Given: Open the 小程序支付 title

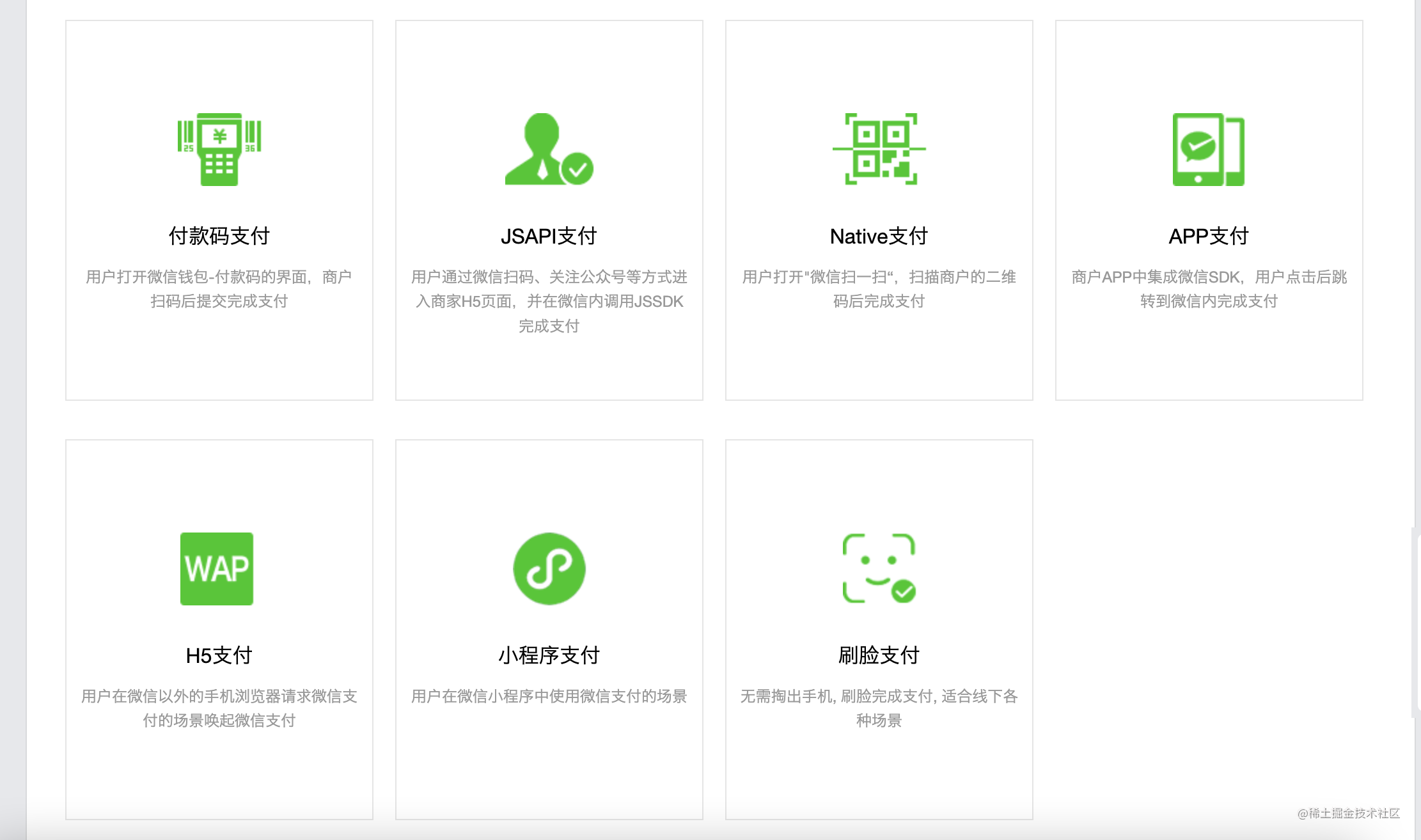Looking at the screenshot, I should point(549,655).
